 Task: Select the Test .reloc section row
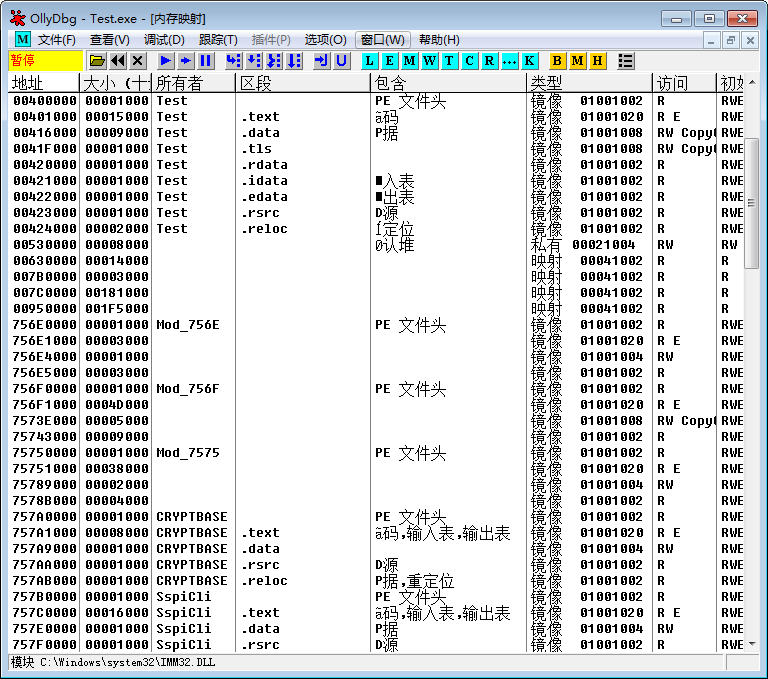click(376, 229)
